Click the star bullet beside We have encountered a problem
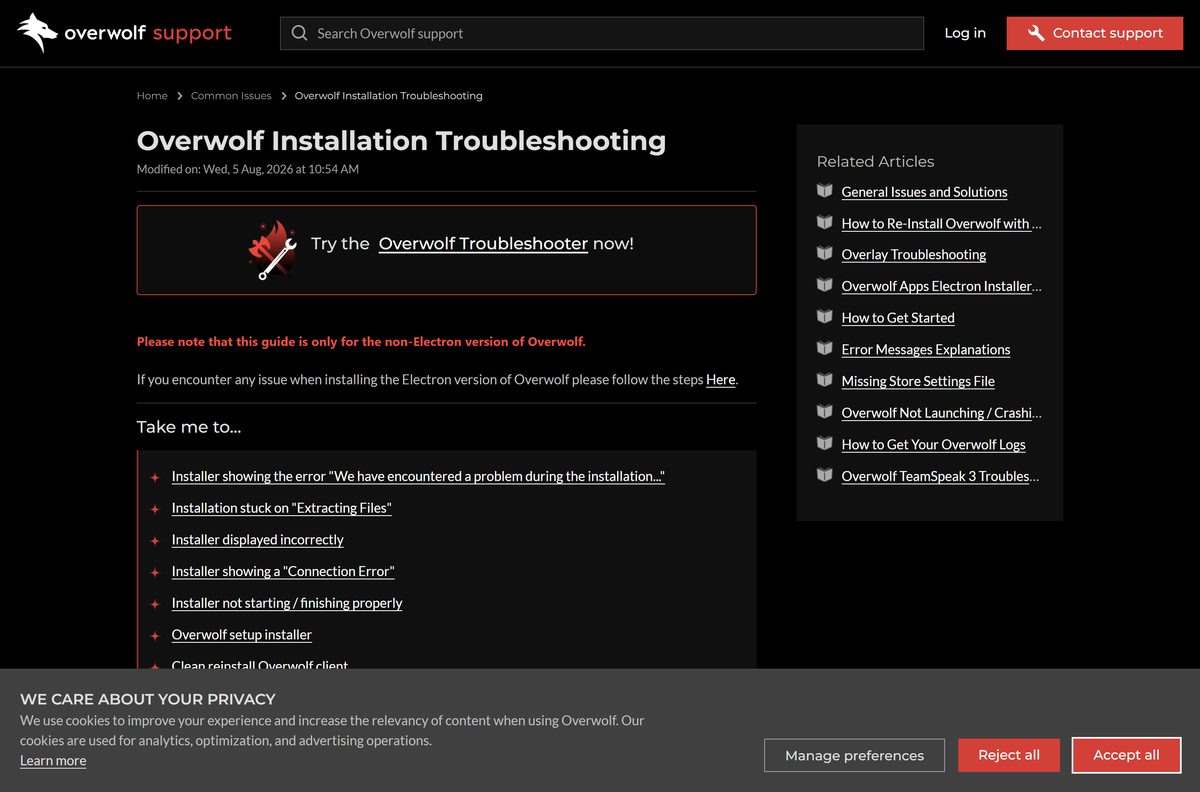The image size is (1200, 792). [155, 478]
